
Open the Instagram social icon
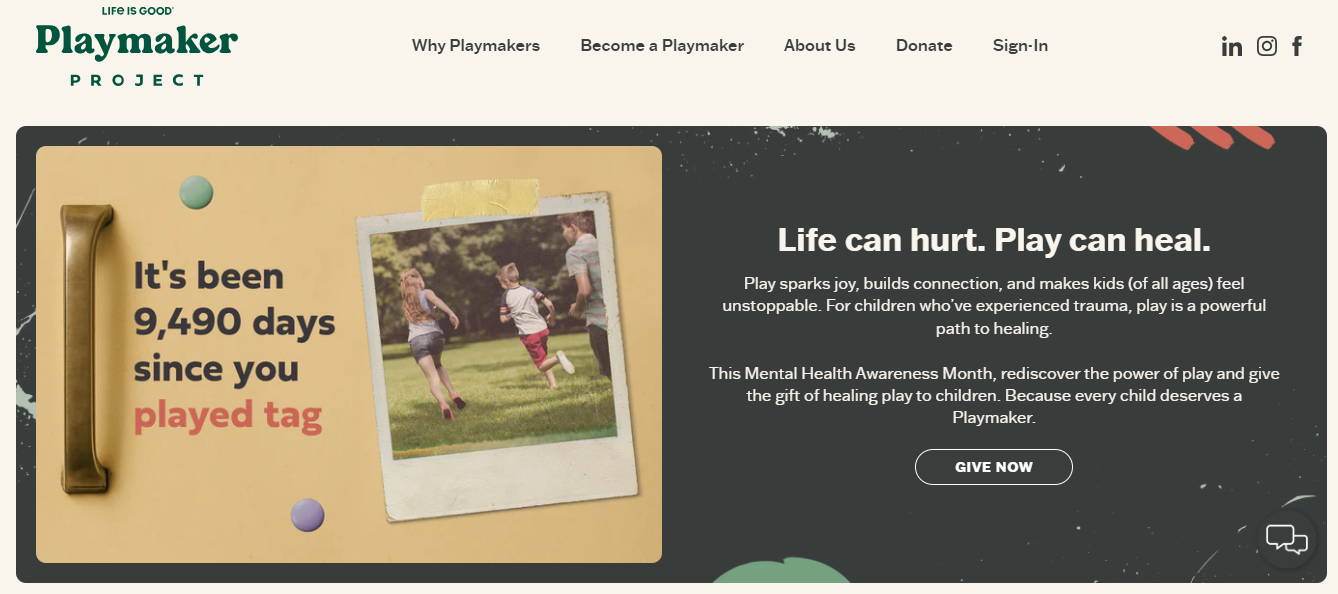pyautogui.click(x=1267, y=46)
